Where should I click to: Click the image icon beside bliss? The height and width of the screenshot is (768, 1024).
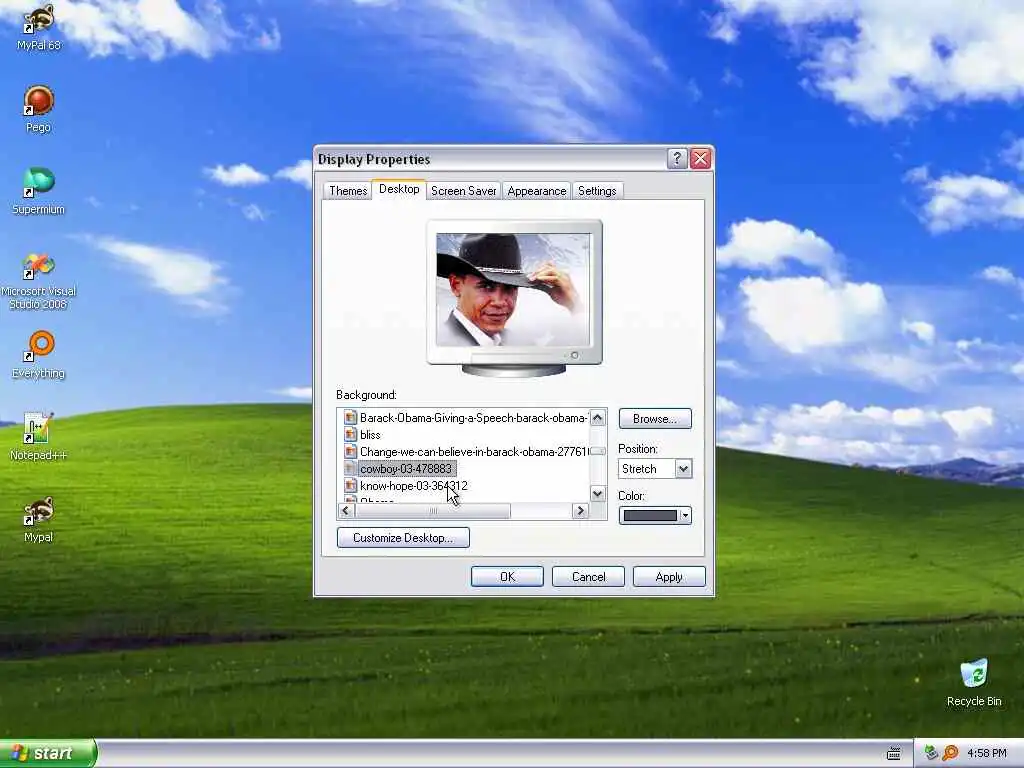point(350,435)
